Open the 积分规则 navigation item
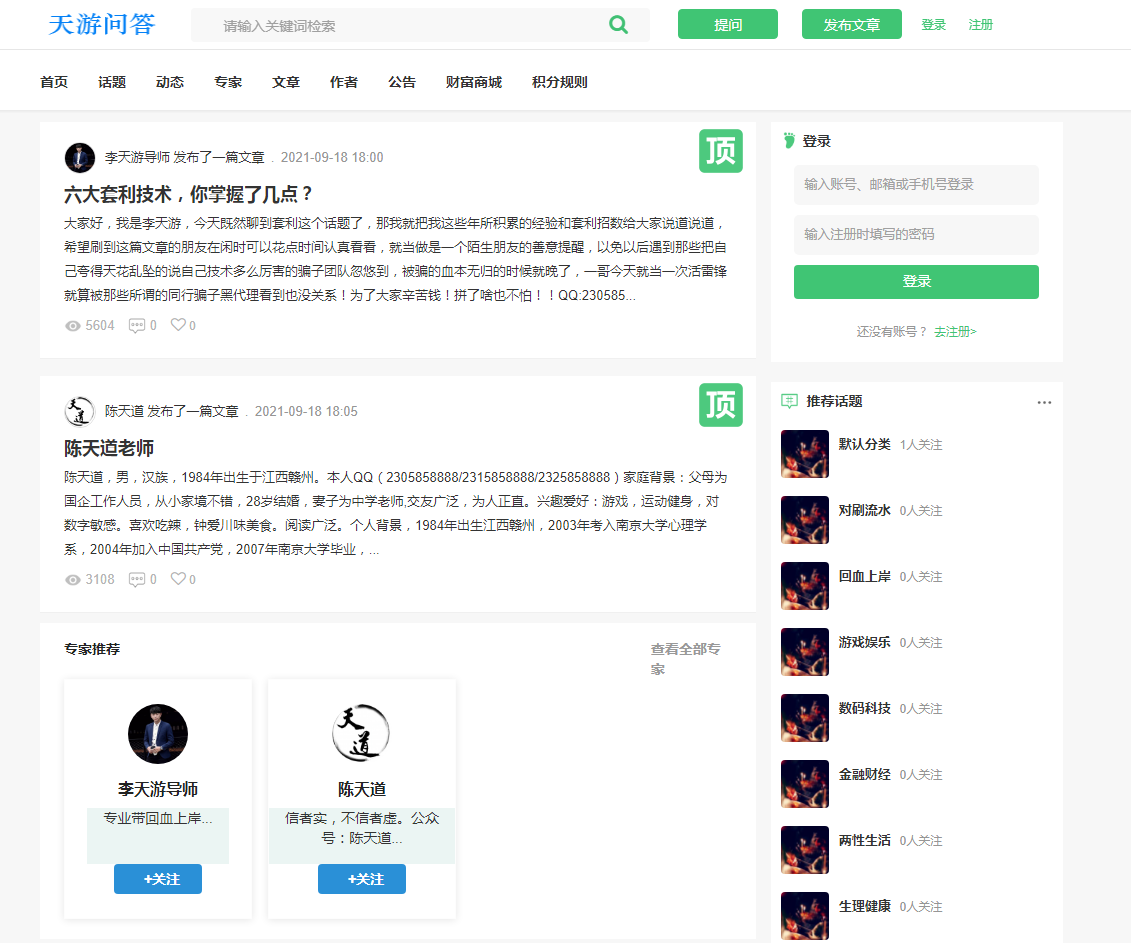The width and height of the screenshot is (1131, 943). pos(559,82)
